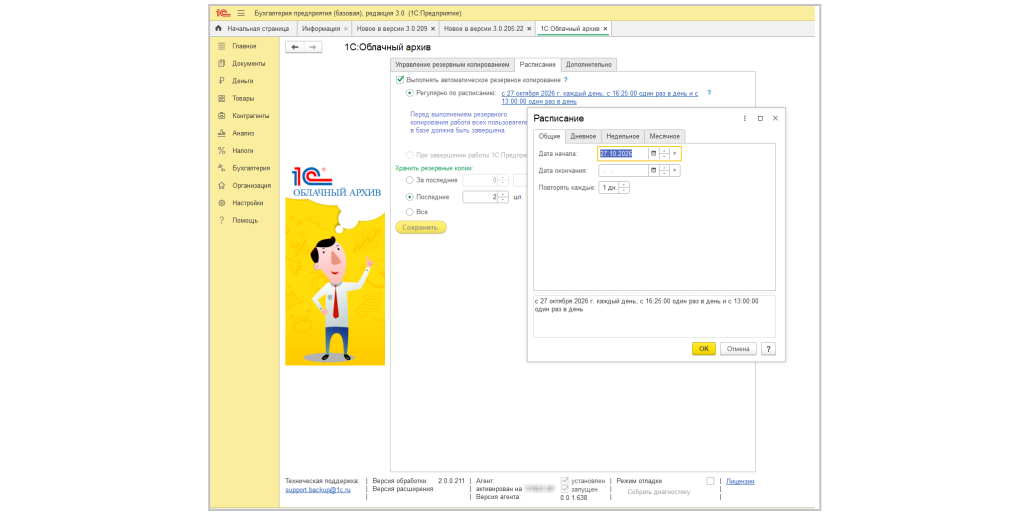Click help question mark next to schedule link
1024x514 pixels.
[709, 93]
